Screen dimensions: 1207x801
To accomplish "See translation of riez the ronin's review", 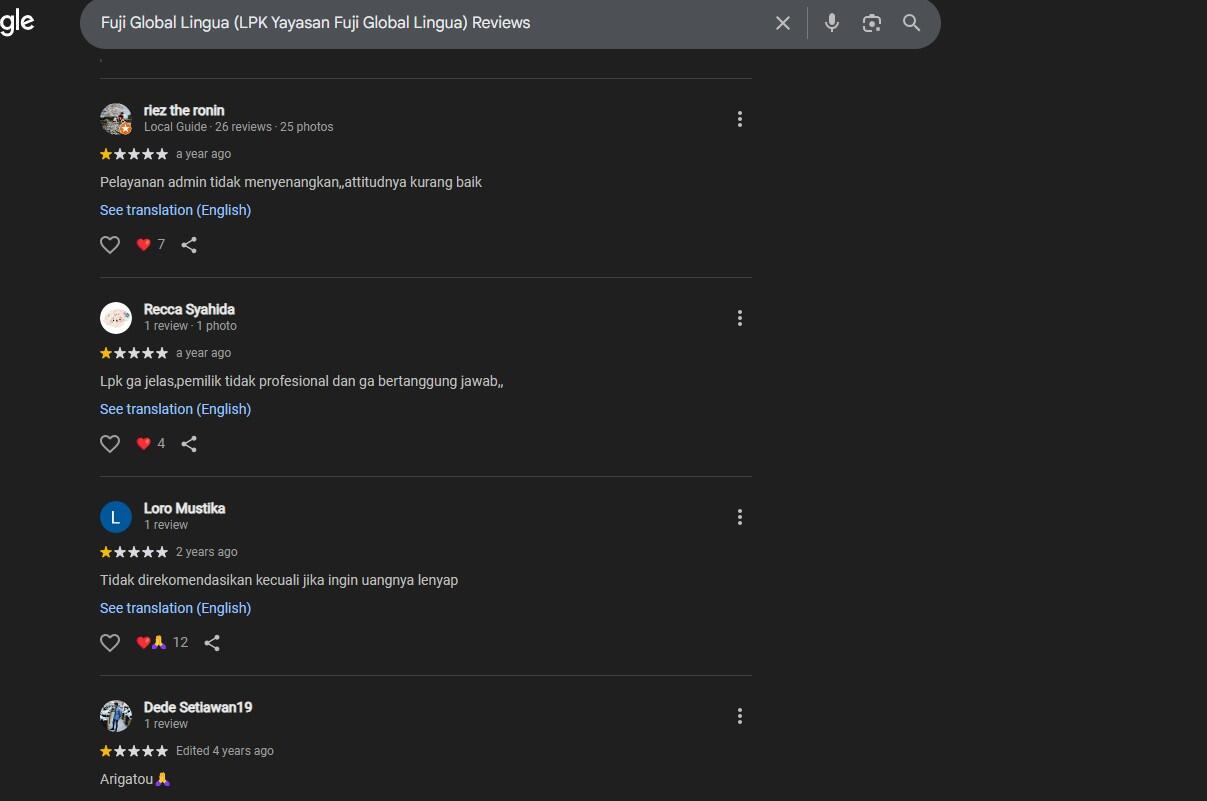I will tap(175, 210).
